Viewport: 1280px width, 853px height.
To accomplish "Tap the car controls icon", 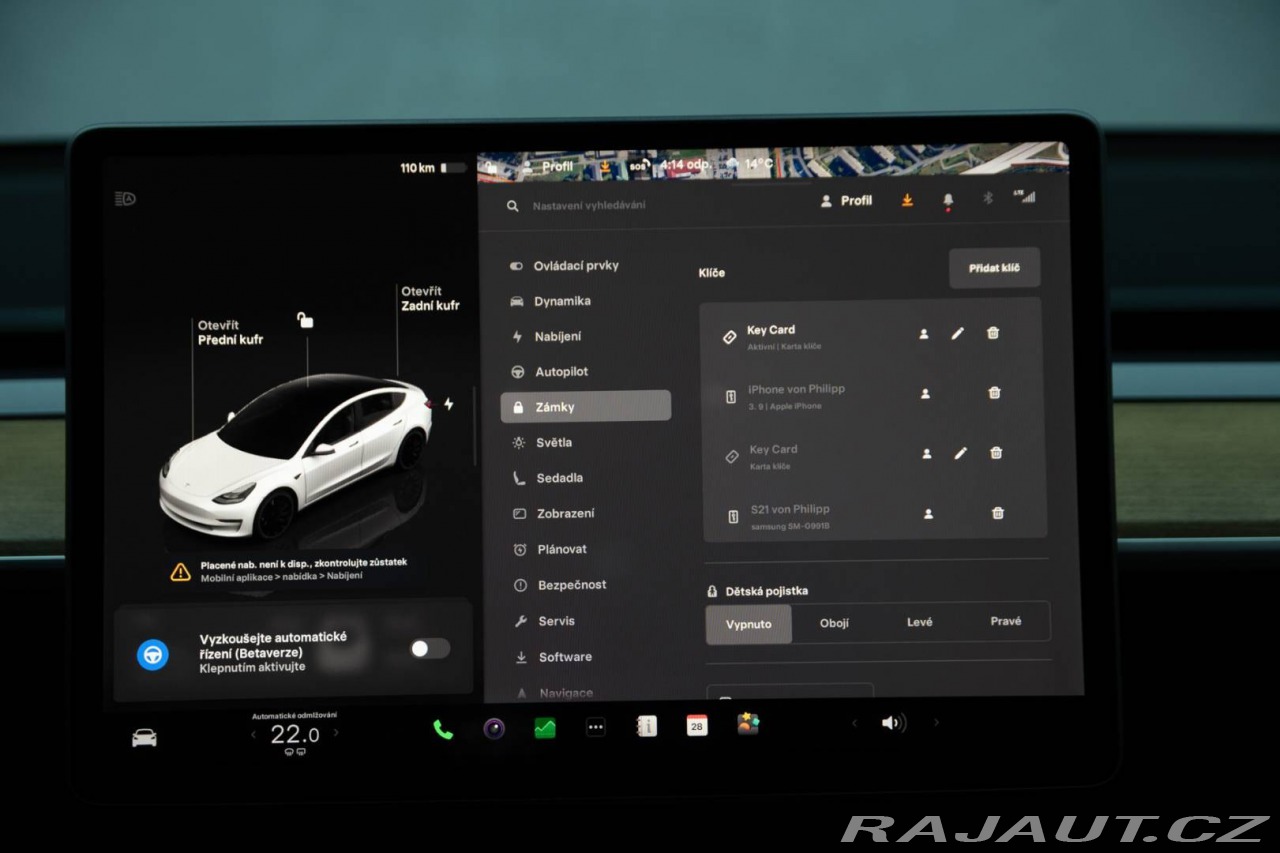I will [144, 738].
